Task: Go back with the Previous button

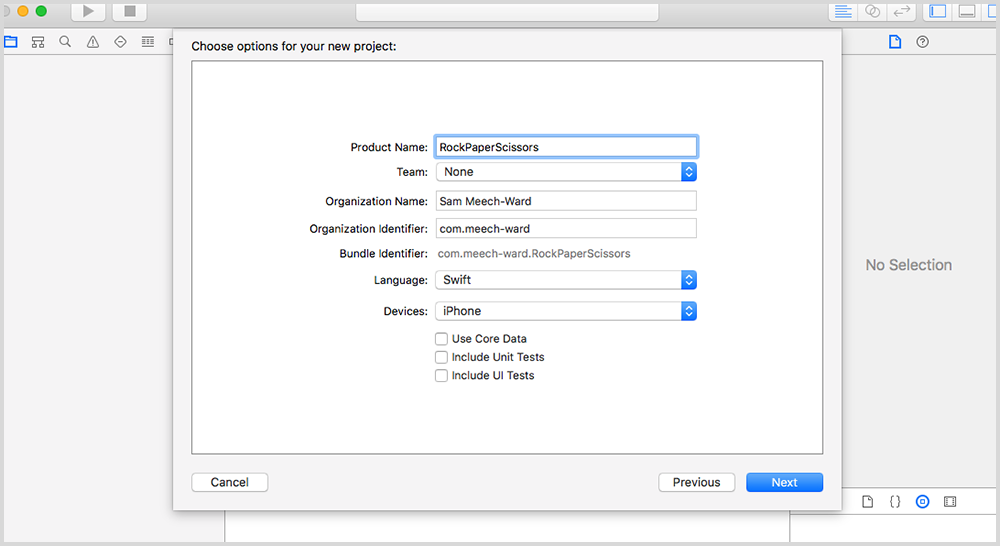Action: pos(696,482)
